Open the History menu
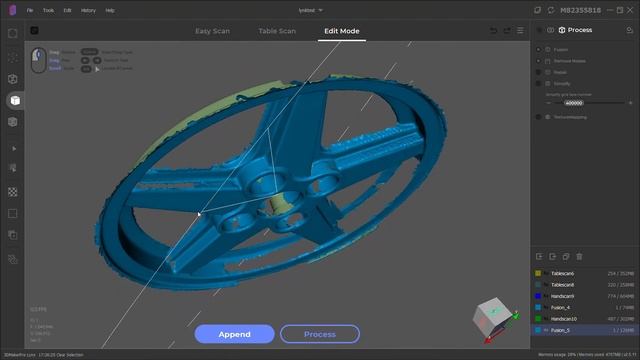 pos(88,10)
